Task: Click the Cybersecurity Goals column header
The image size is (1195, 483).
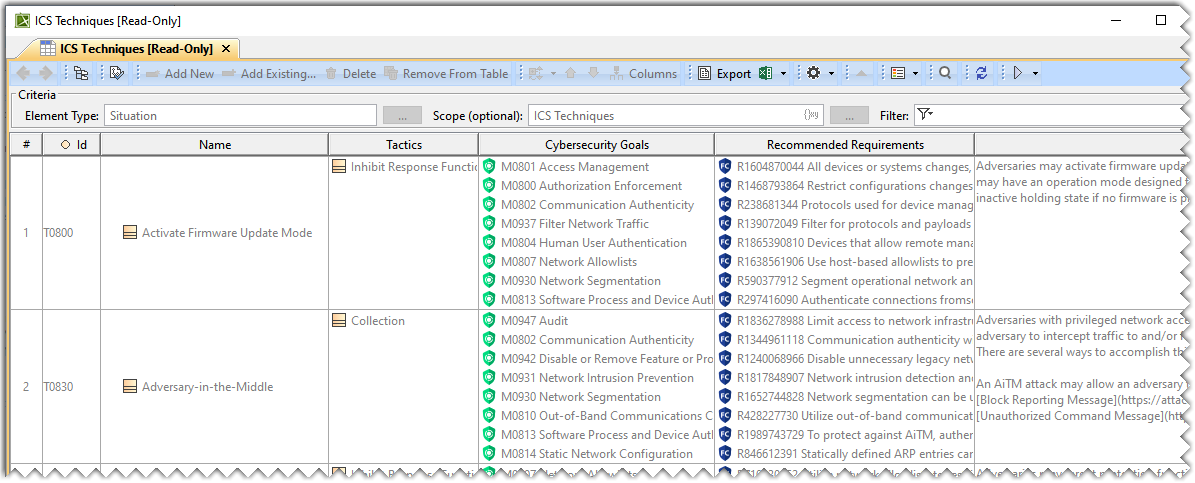Action: (596, 144)
